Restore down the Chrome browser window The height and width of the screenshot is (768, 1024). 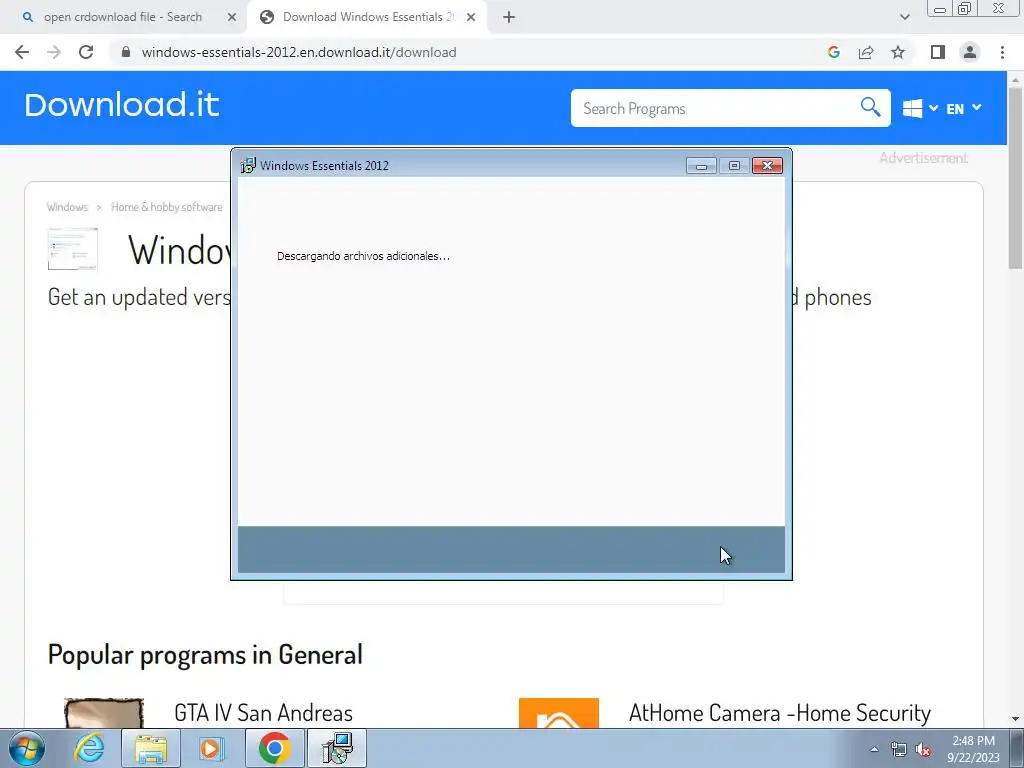[x=964, y=8]
